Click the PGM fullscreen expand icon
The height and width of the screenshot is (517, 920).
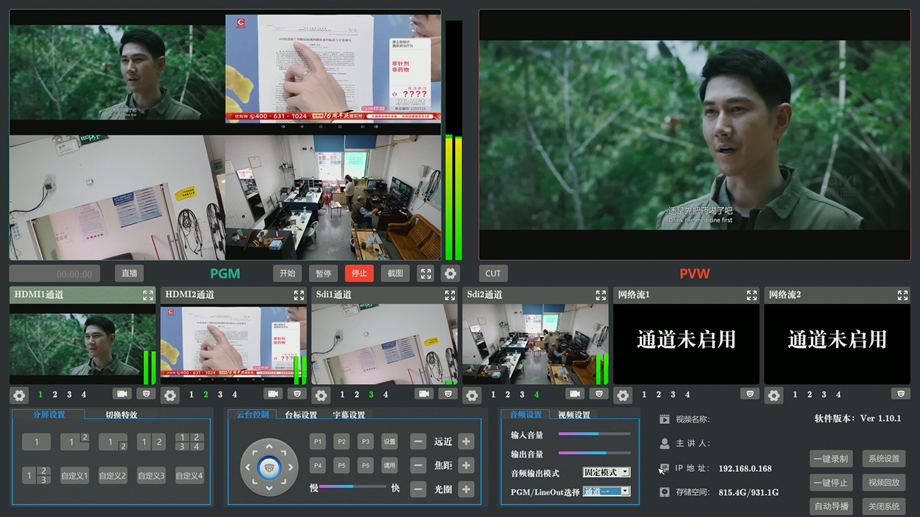[x=425, y=273]
